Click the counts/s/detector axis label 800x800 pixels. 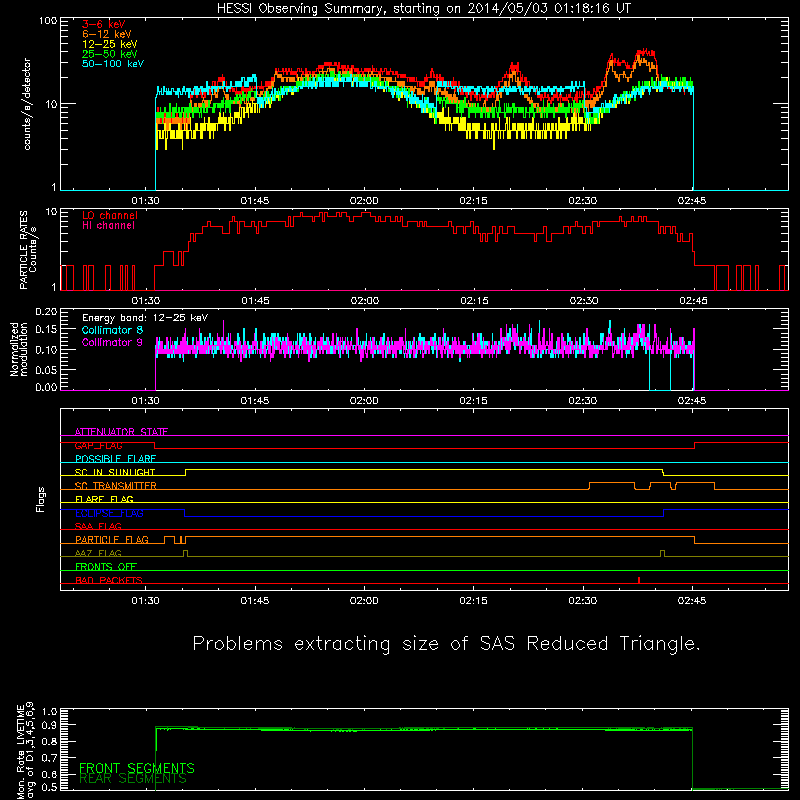tap(27, 104)
